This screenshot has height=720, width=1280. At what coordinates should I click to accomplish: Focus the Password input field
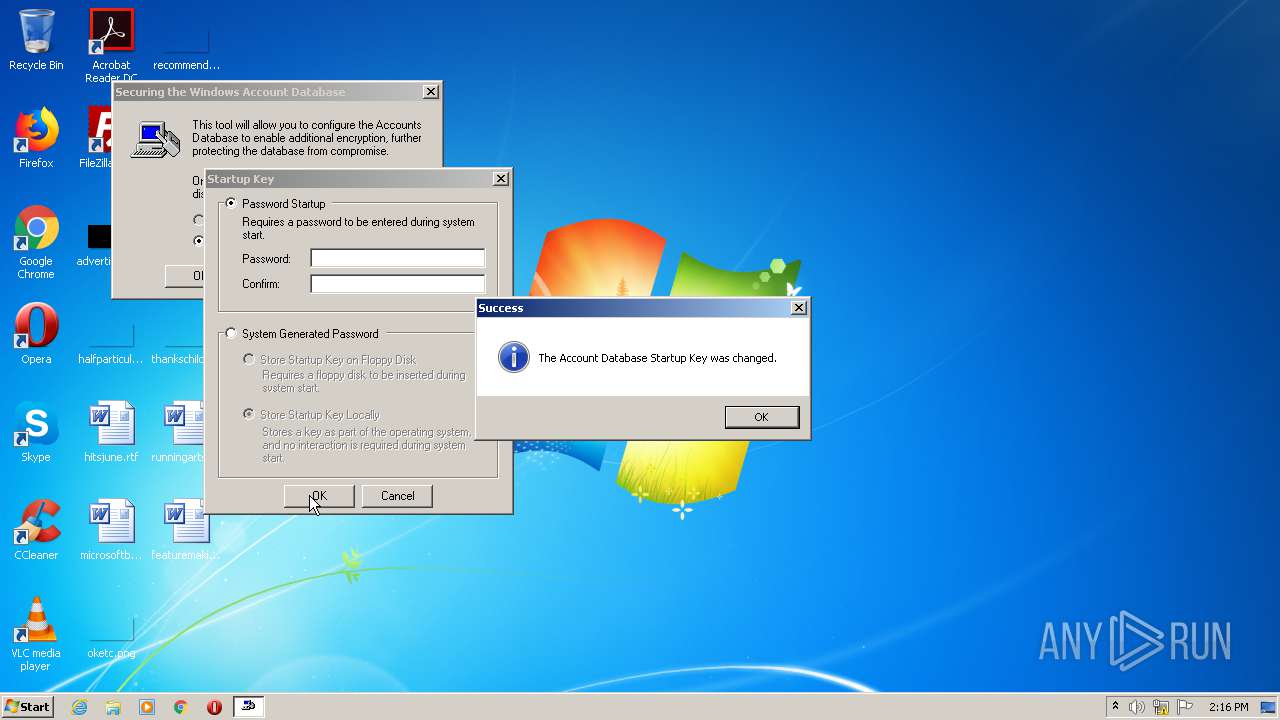point(397,258)
